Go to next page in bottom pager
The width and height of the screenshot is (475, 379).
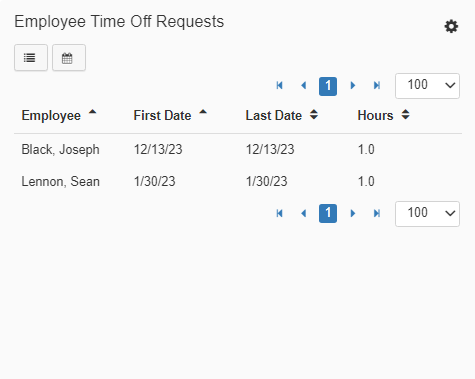(353, 213)
